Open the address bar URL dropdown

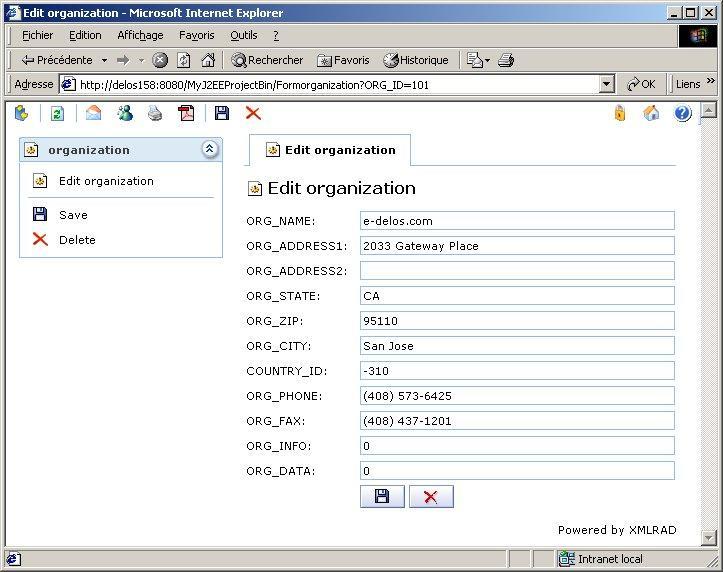pos(607,85)
